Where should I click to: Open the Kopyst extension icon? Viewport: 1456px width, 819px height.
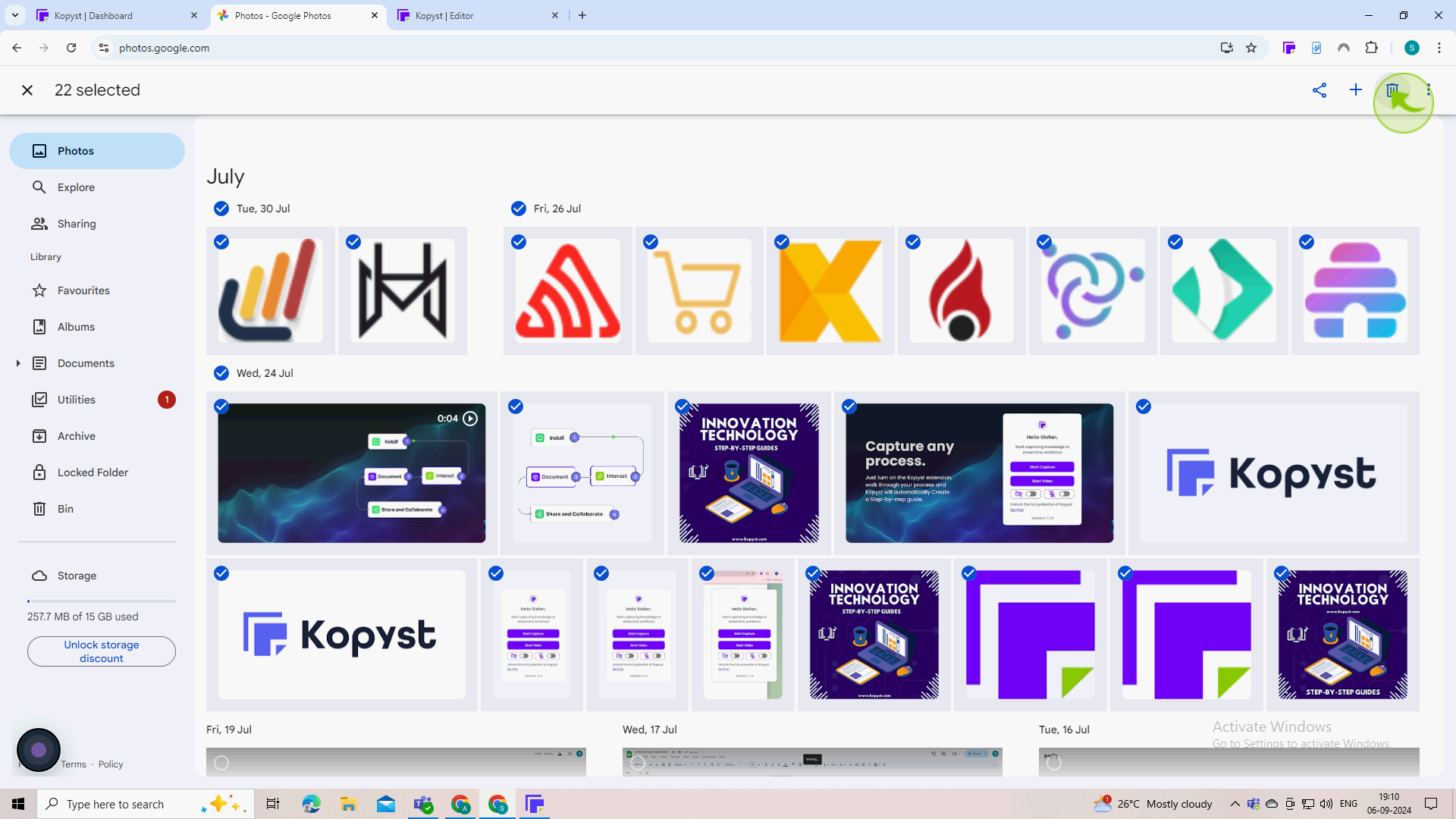coord(1289,48)
